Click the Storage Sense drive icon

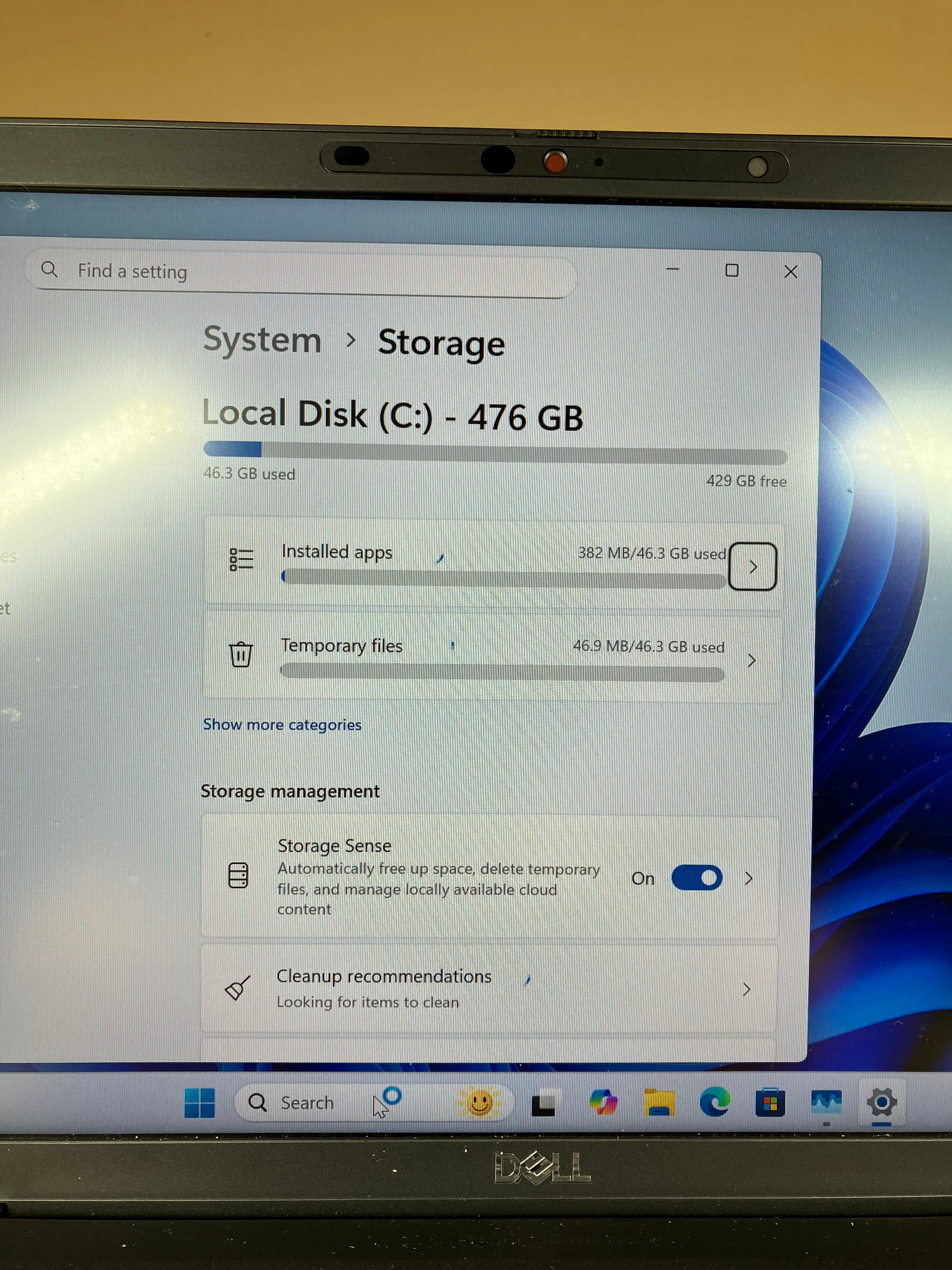pos(238,876)
